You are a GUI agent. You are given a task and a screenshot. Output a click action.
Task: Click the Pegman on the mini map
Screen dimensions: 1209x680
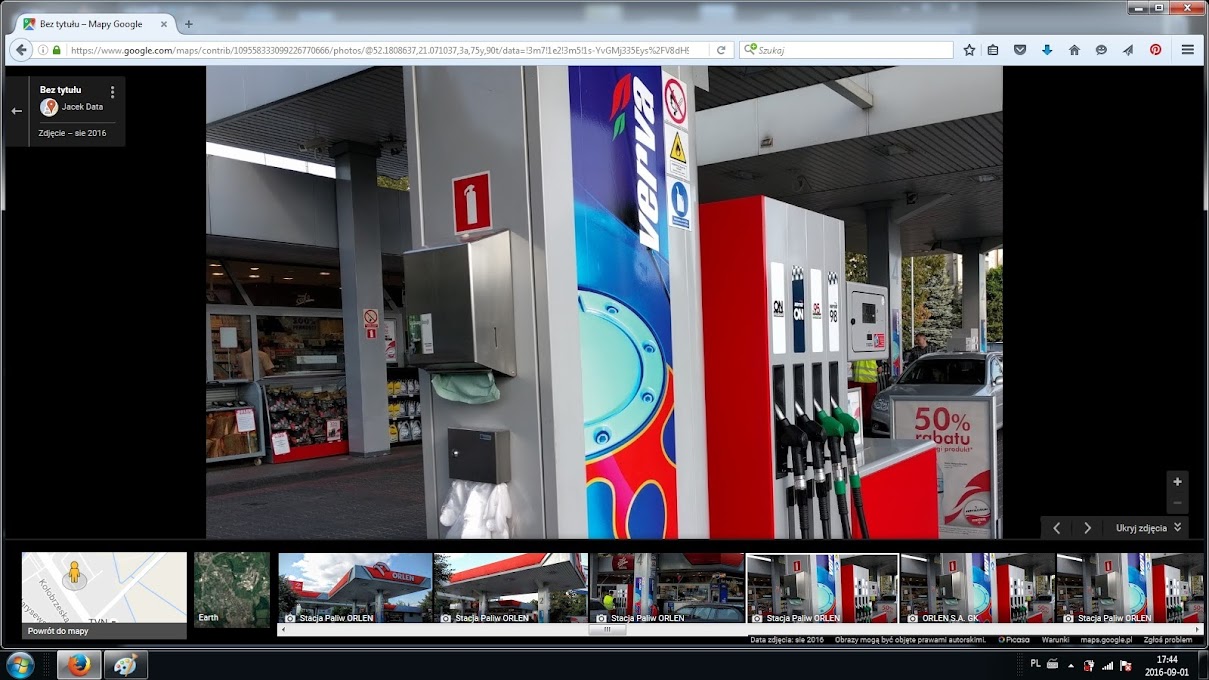point(73,573)
